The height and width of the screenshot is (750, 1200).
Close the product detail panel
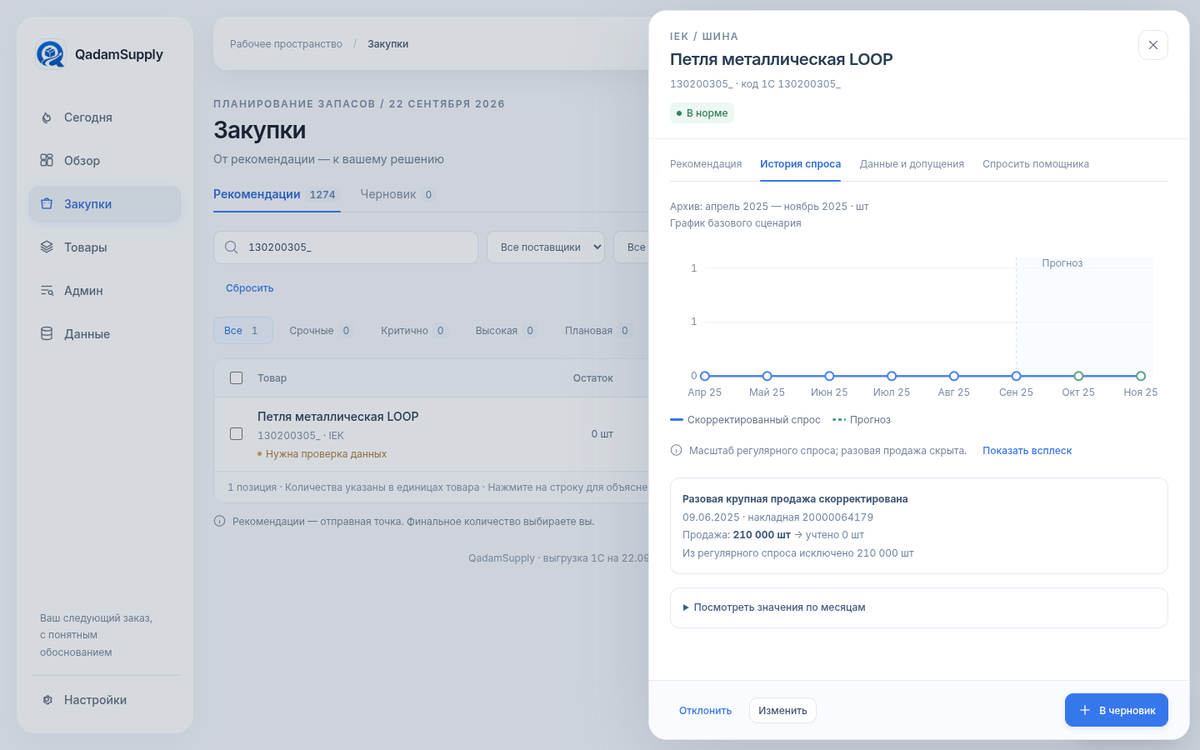point(1153,45)
